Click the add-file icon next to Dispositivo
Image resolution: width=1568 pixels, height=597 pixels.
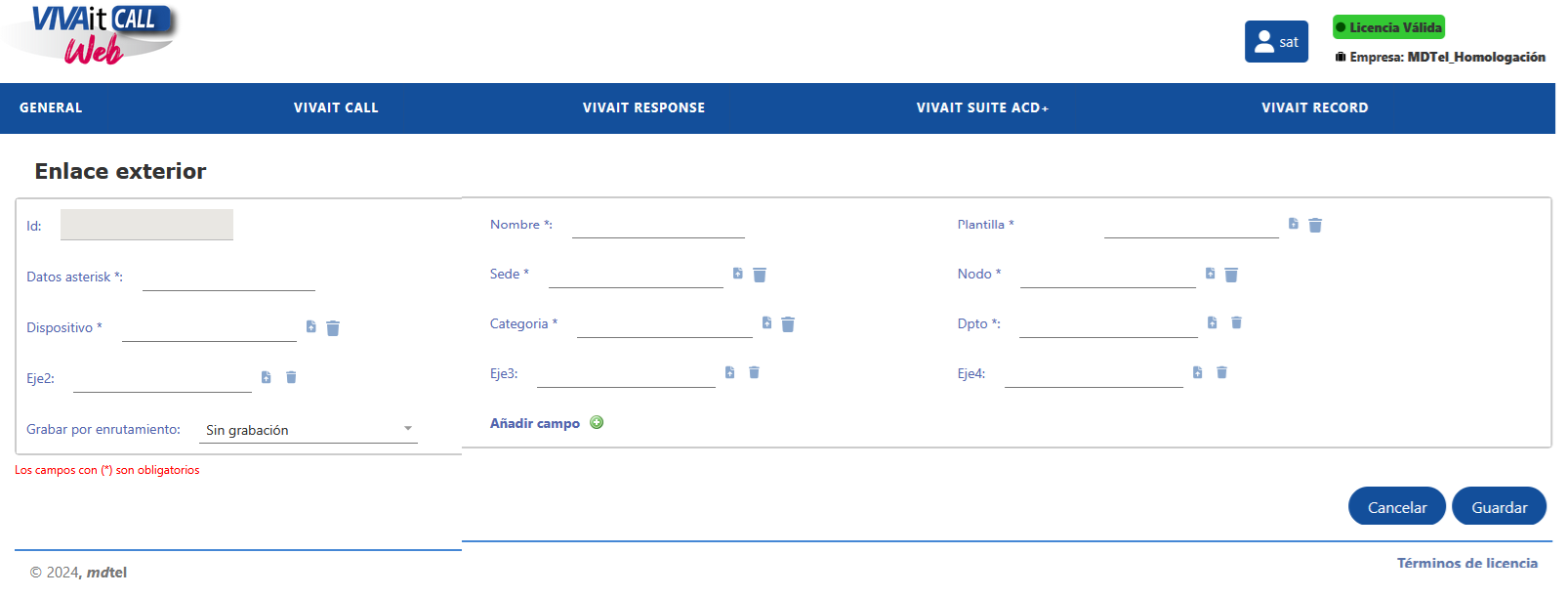point(310,326)
